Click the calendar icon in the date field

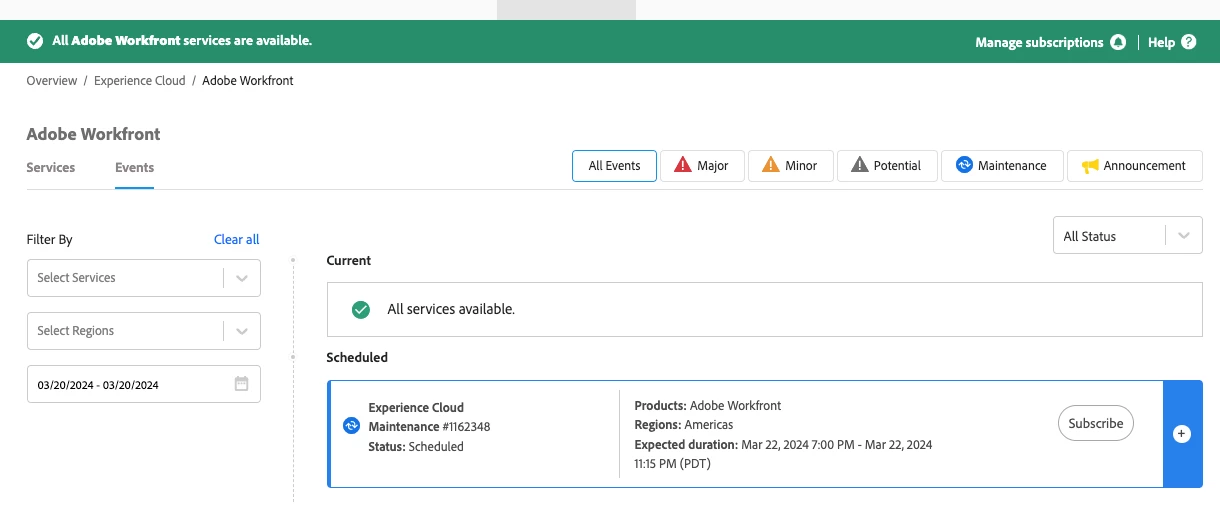pyautogui.click(x=241, y=384)
